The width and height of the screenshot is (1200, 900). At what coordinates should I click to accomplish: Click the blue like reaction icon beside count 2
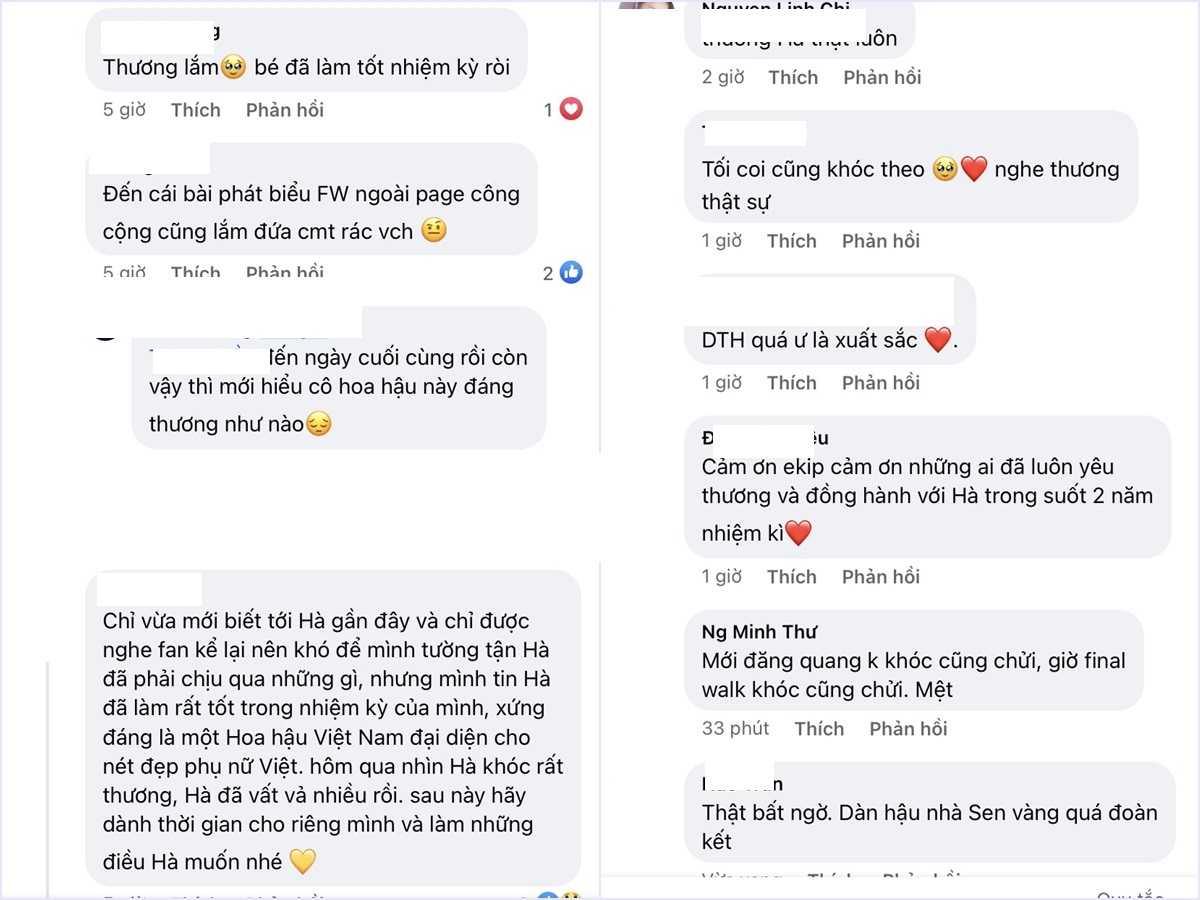(x=571, y=272)
